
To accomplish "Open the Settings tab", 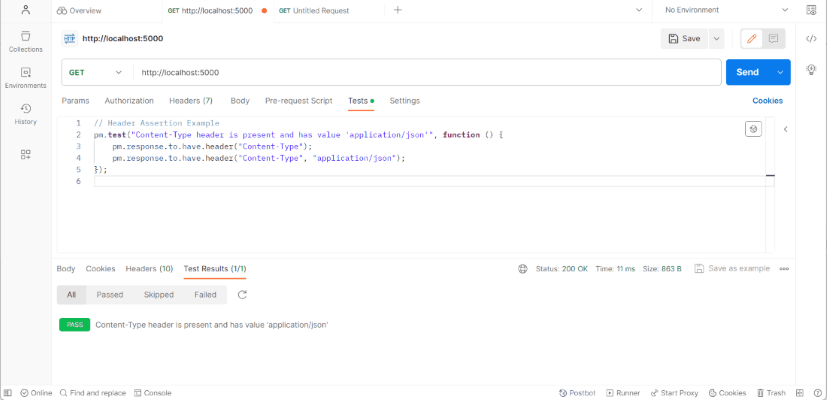I will [405, 100].
